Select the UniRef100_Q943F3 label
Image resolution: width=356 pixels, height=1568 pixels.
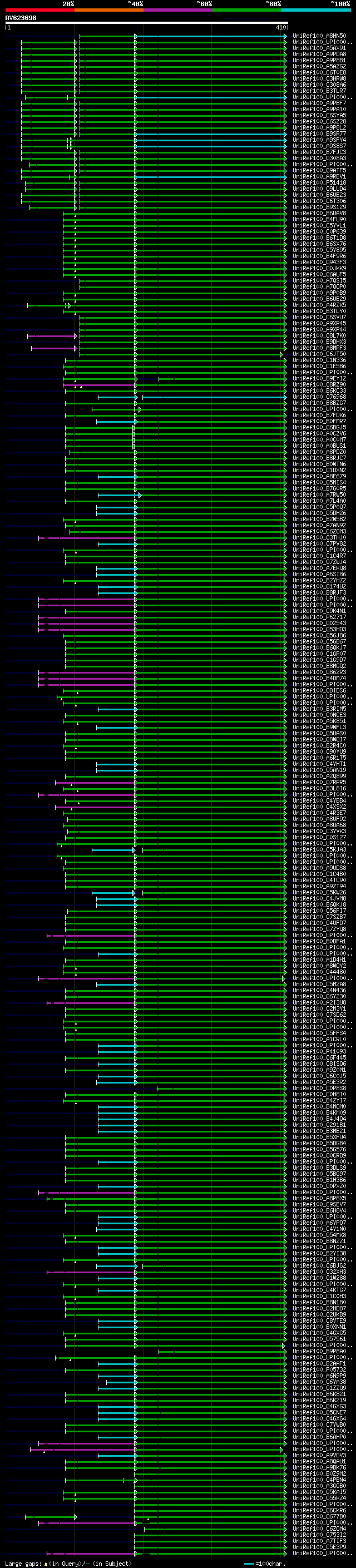pyautogui.click(x=319, y=263)
